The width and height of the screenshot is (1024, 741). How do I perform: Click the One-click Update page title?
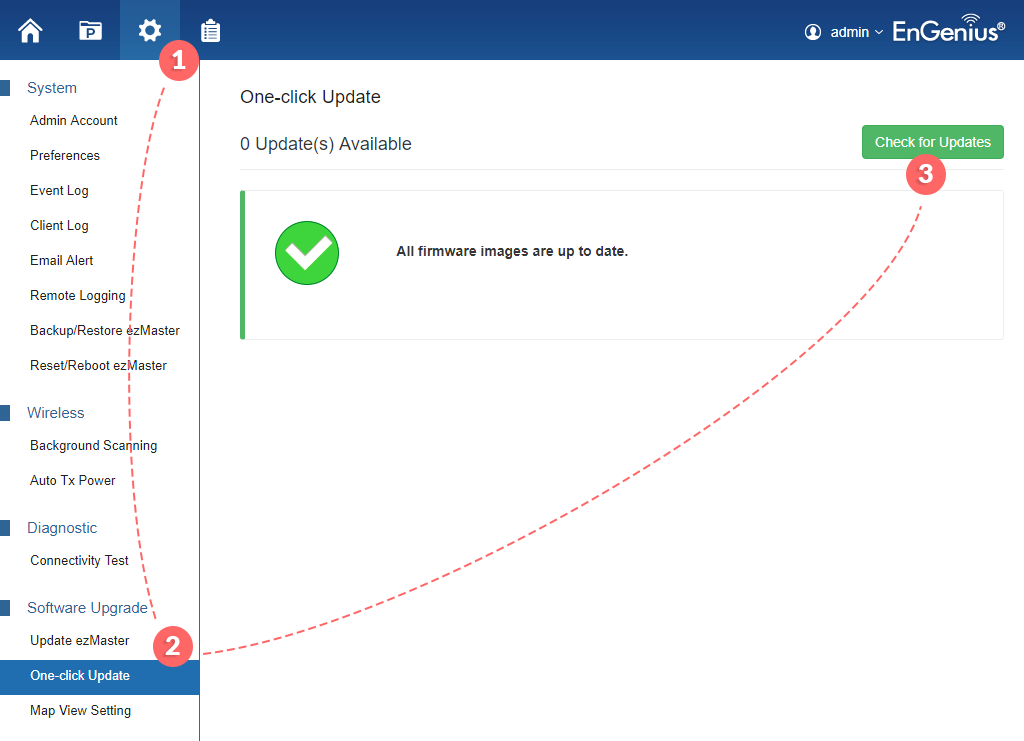pos(310,97)
